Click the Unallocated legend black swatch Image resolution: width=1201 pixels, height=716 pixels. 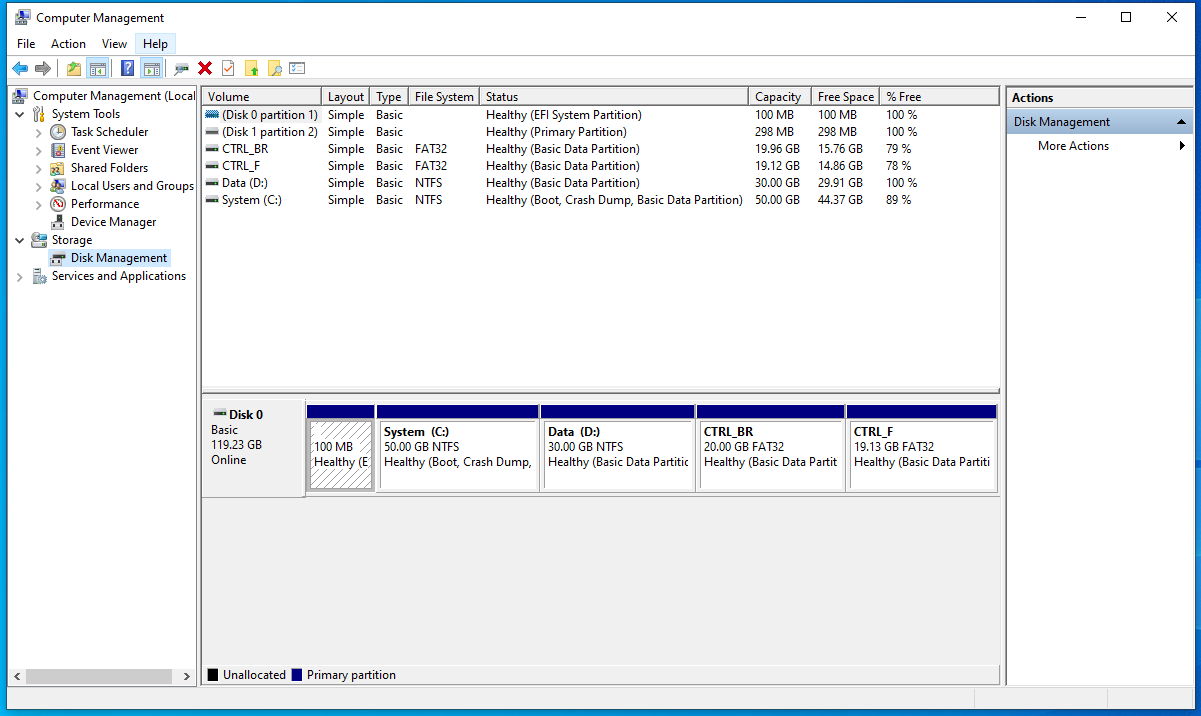click(x=213, y=675)
